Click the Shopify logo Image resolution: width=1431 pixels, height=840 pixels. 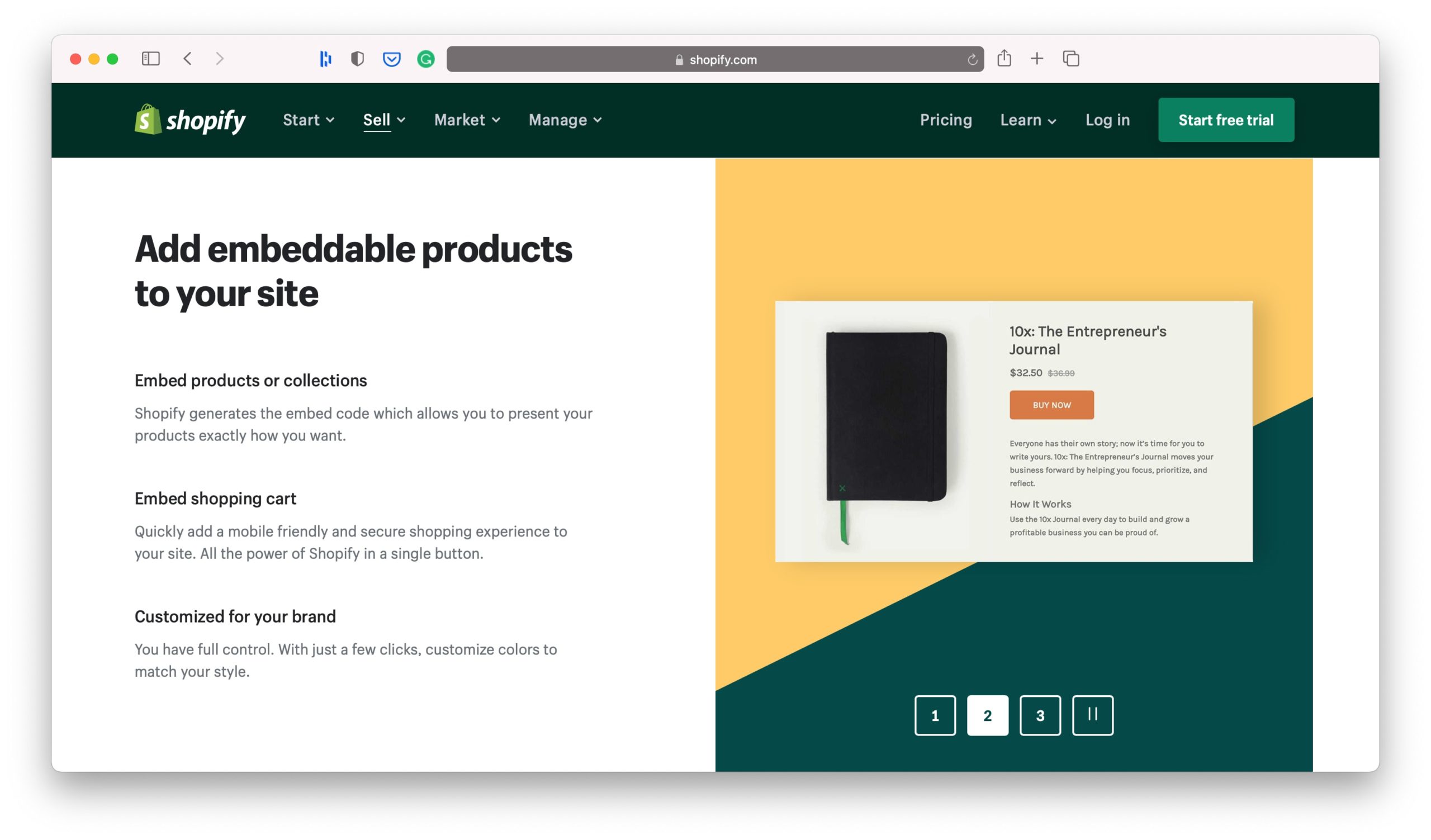coord(189,120)
